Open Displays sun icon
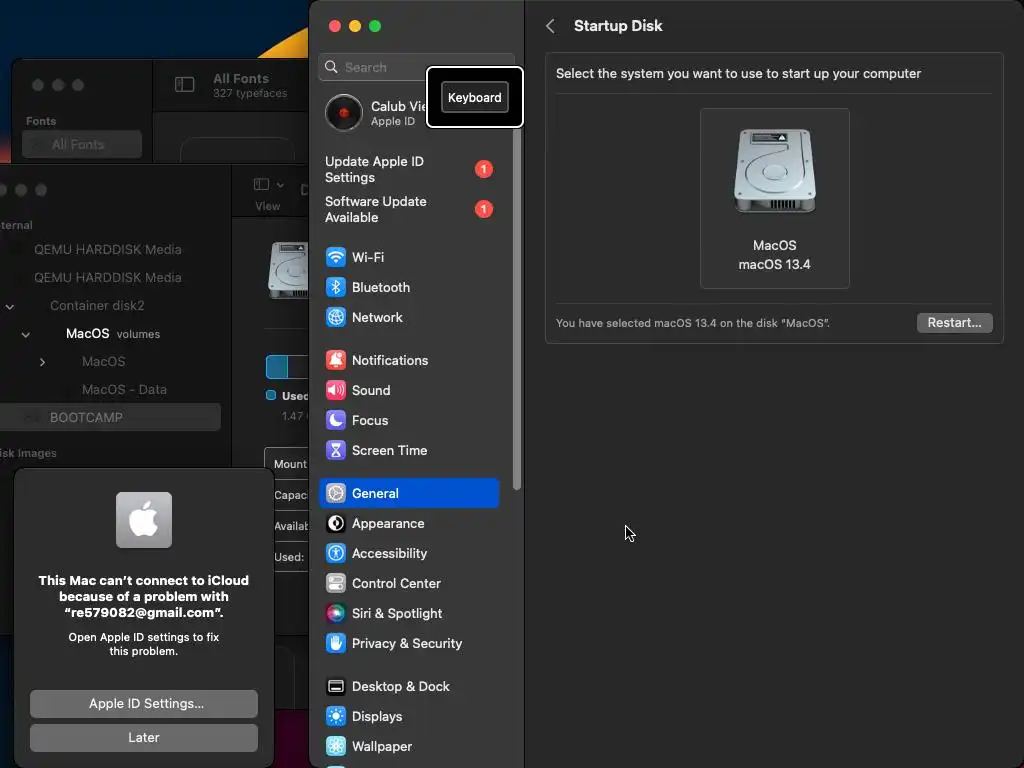 click(336, 716)
